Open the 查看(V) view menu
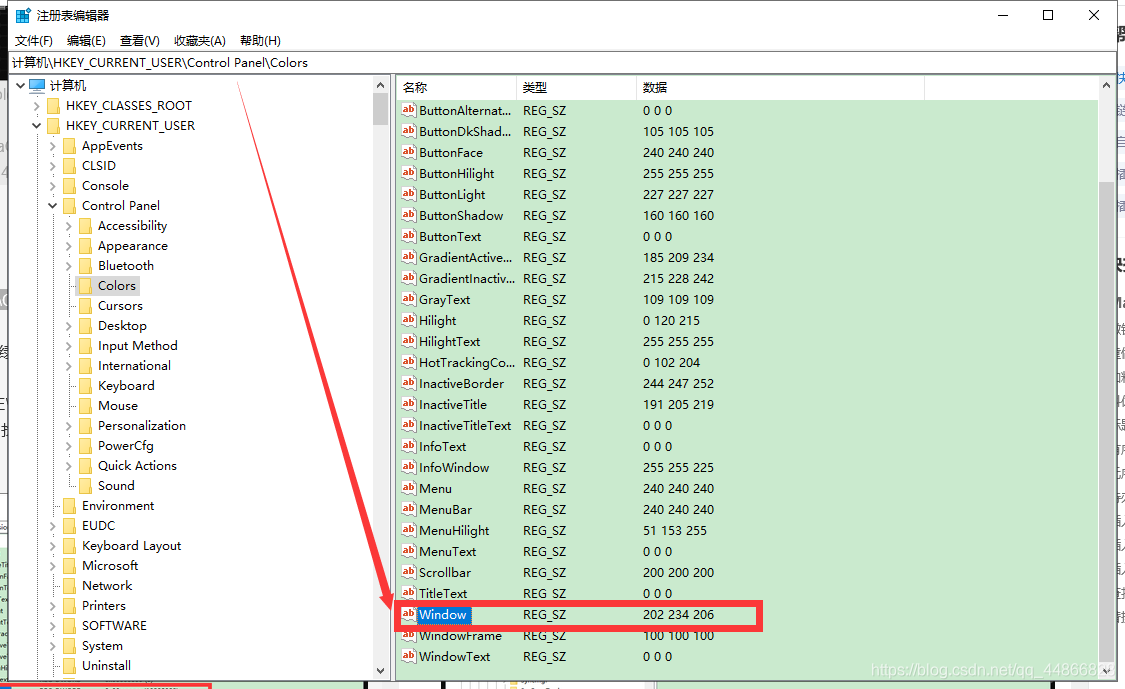This screenshot has height=689, width=1125. click(x=140, y=41)
